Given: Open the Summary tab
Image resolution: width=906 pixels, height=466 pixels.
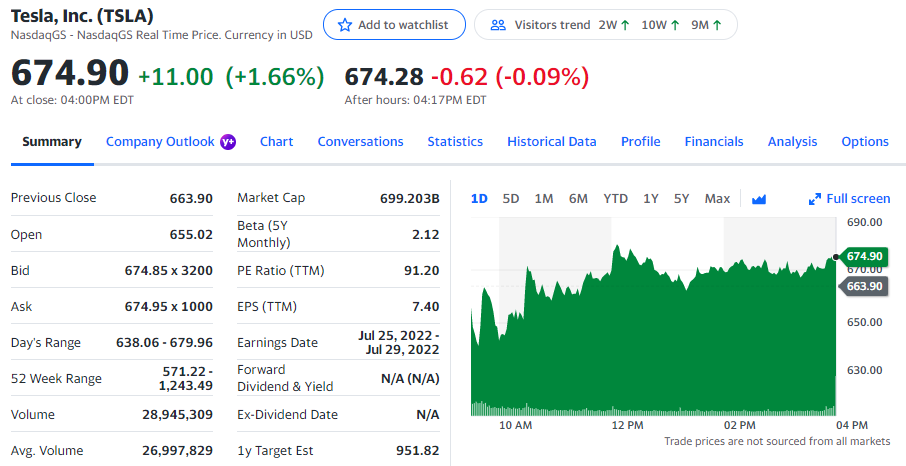Looking at the screenshot, I should point(52,142).
